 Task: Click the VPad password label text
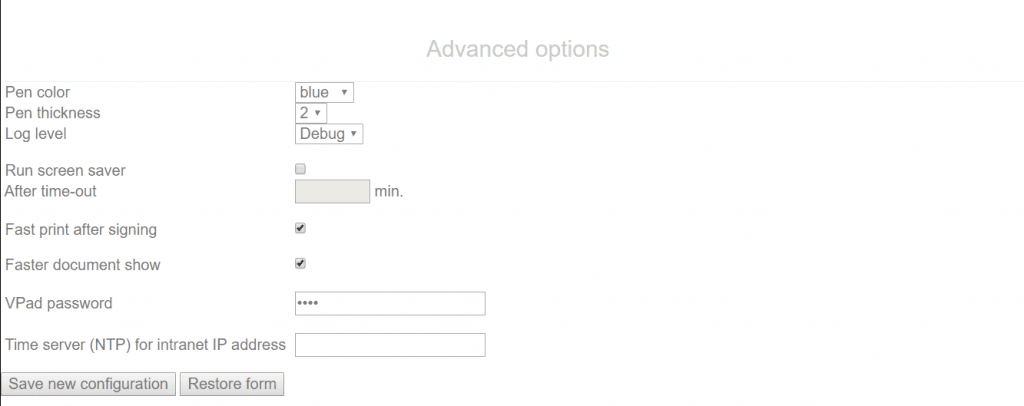[59, 303]
